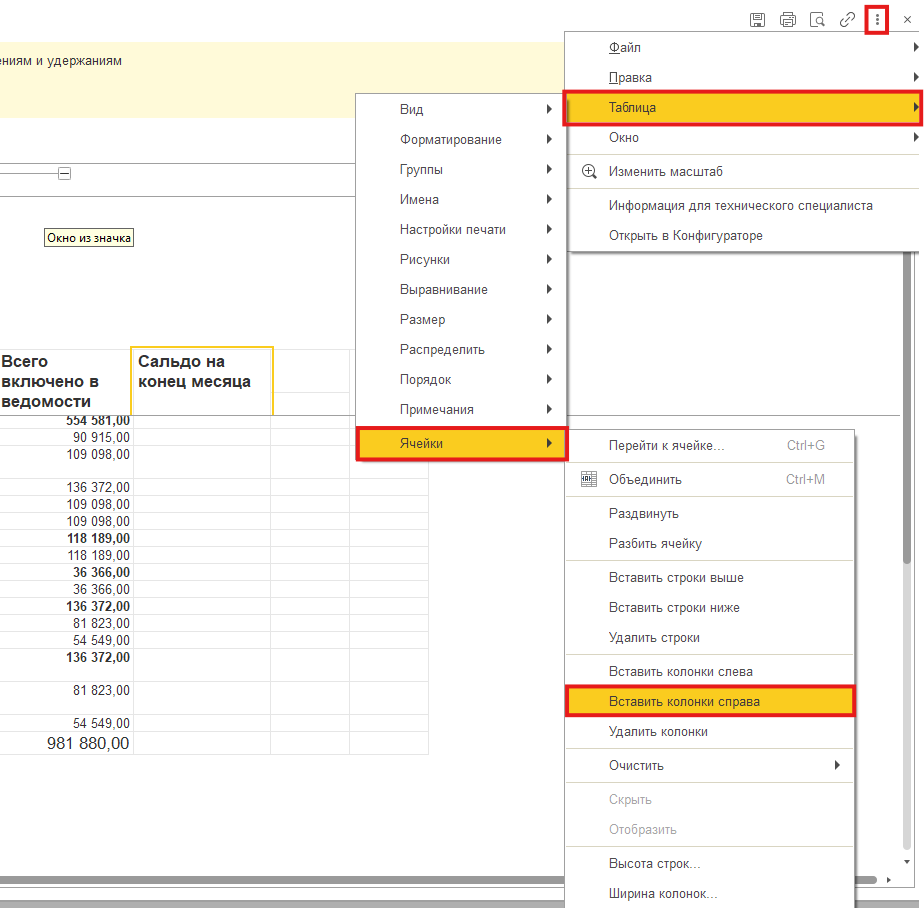
Task: Click the print icon in top toolbar
Action: pos(787,20)
